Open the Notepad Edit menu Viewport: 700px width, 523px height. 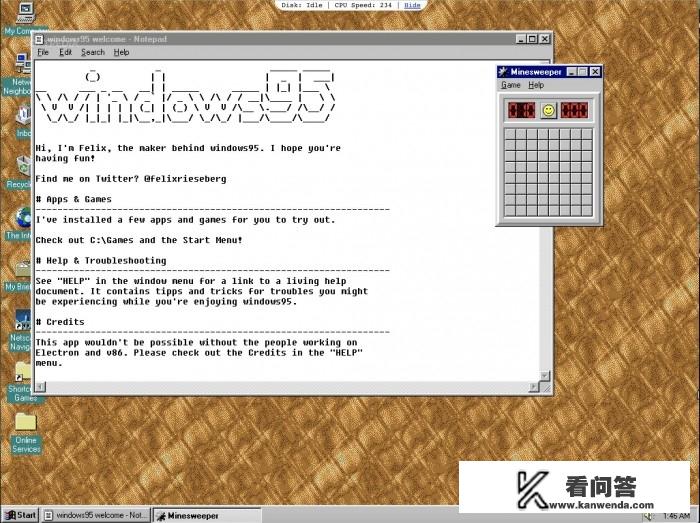pyautogui.click(x=65, y=52)
